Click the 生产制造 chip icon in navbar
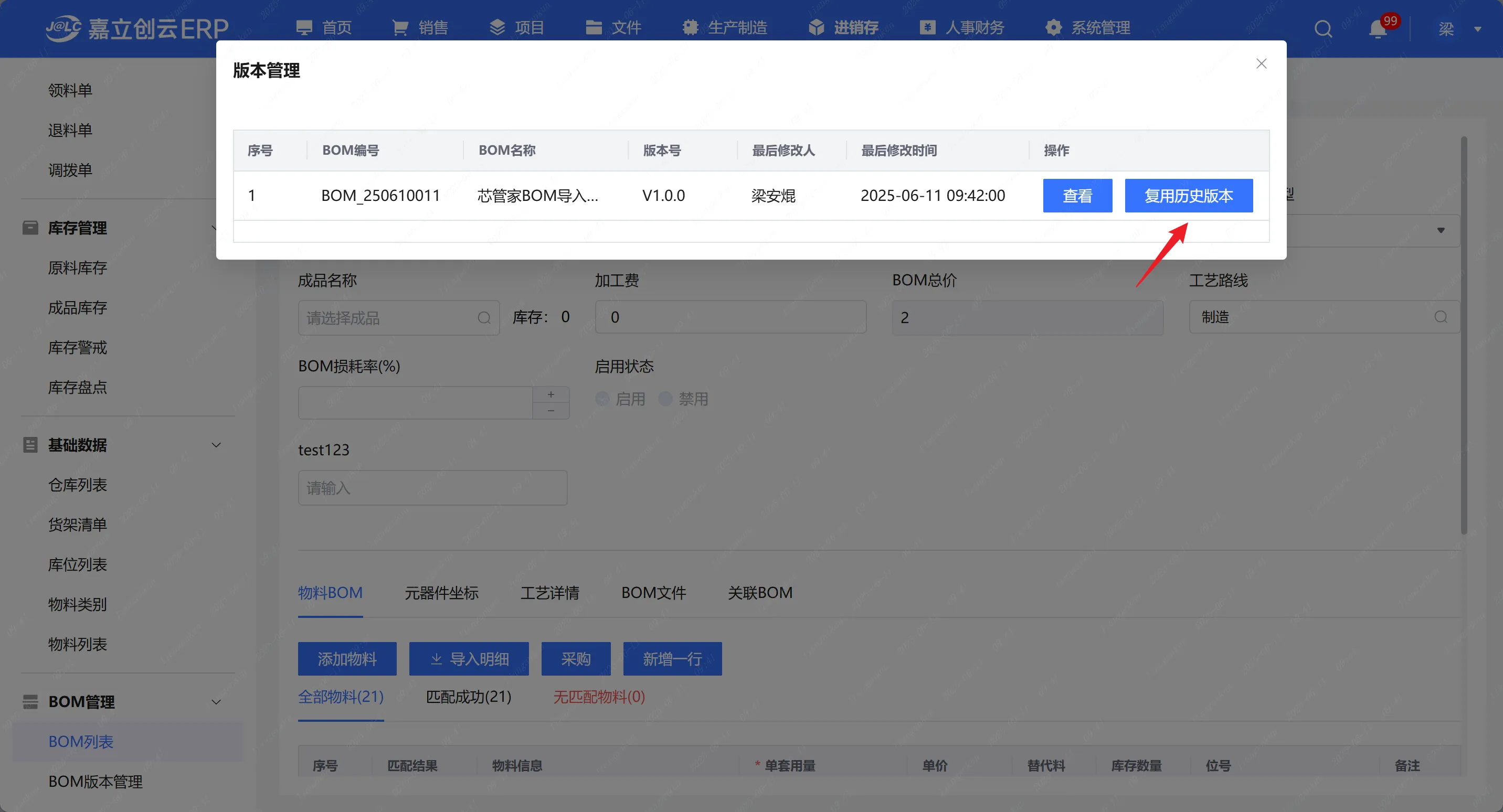Viewport: 1503px width, 812px height. (690, 27)
